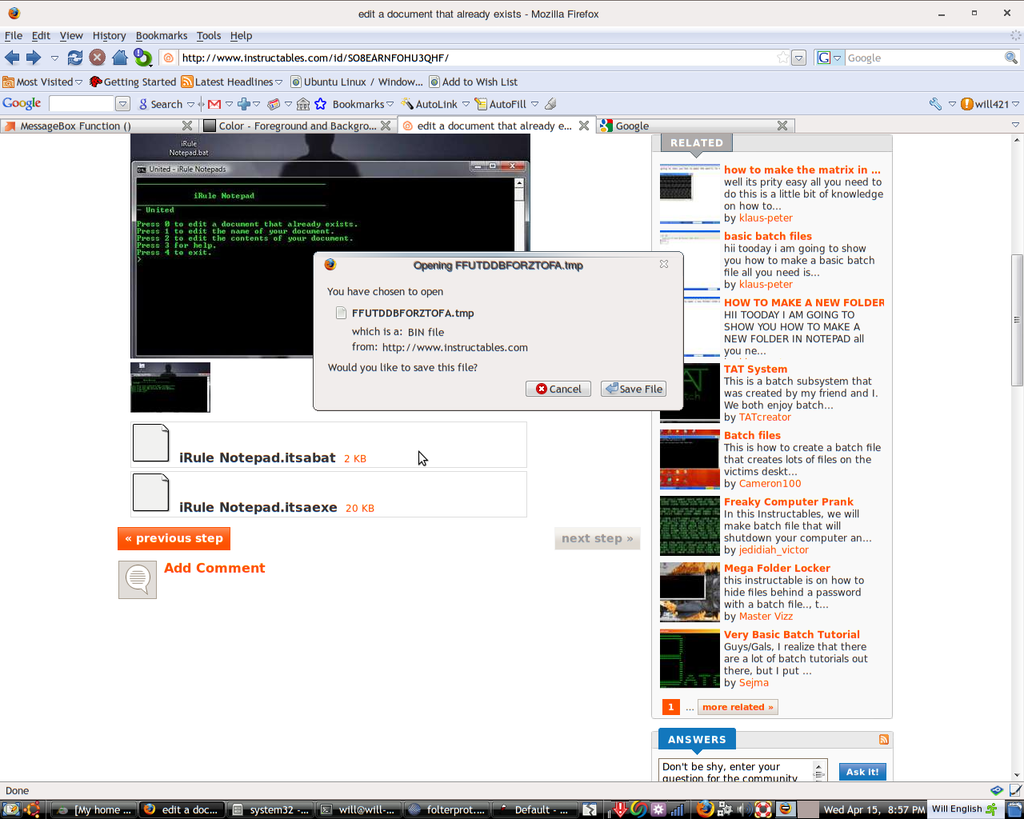Cancel the file download dialog
1024x819 pixels.
point(558,389)
